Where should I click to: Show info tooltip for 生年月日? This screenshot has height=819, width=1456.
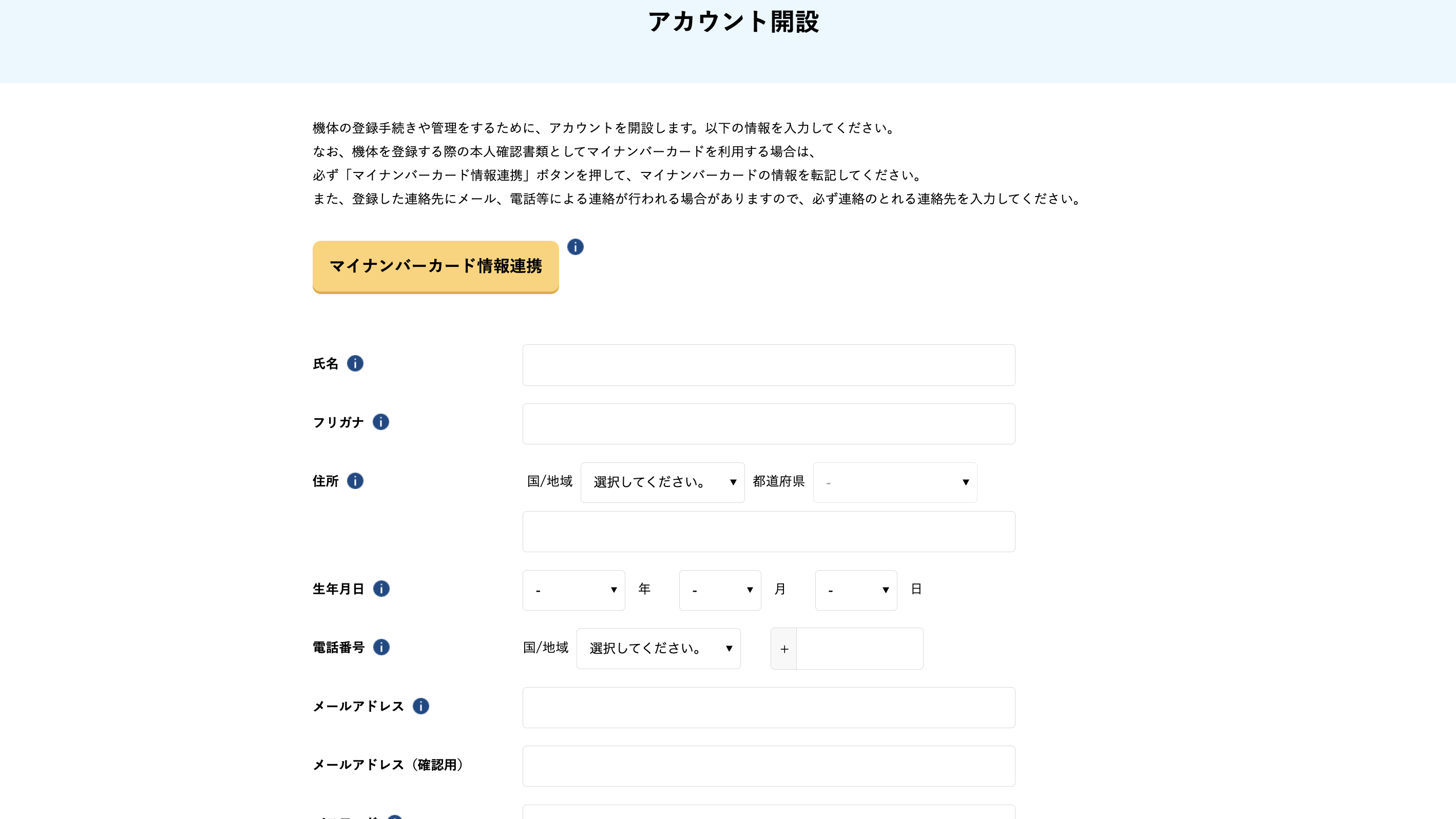coord(381,589)
